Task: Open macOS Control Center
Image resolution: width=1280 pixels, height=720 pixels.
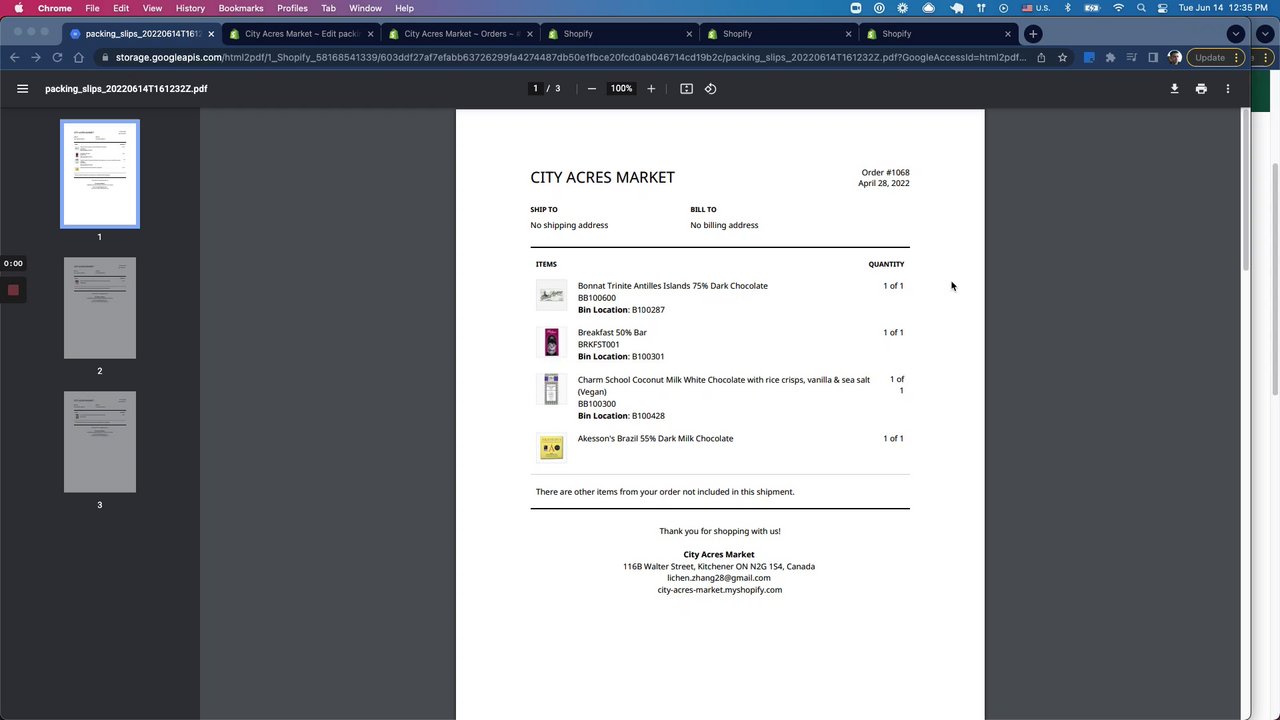Action: [x=1162, y=8]
